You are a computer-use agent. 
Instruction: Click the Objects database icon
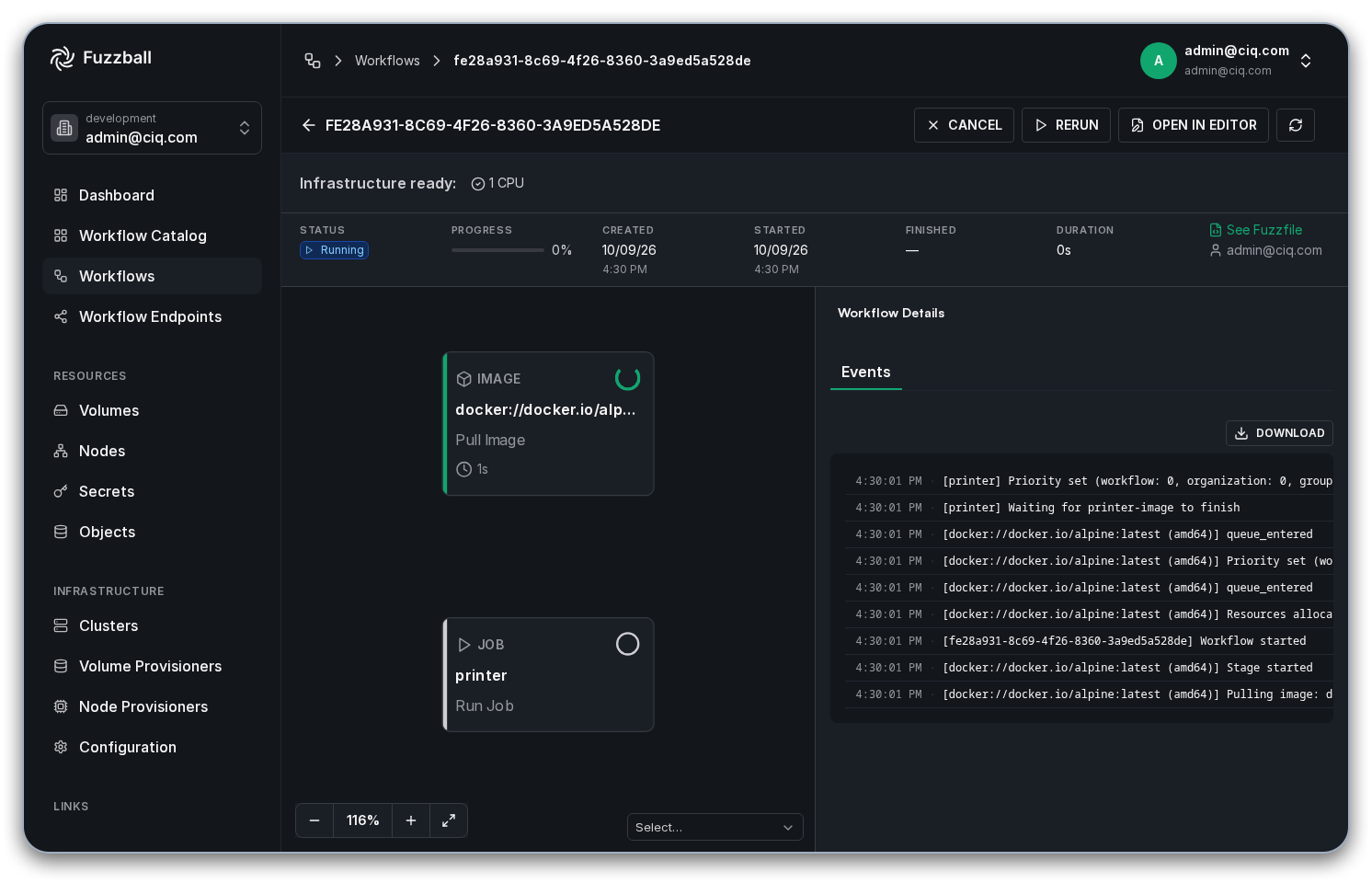[61, 532]
